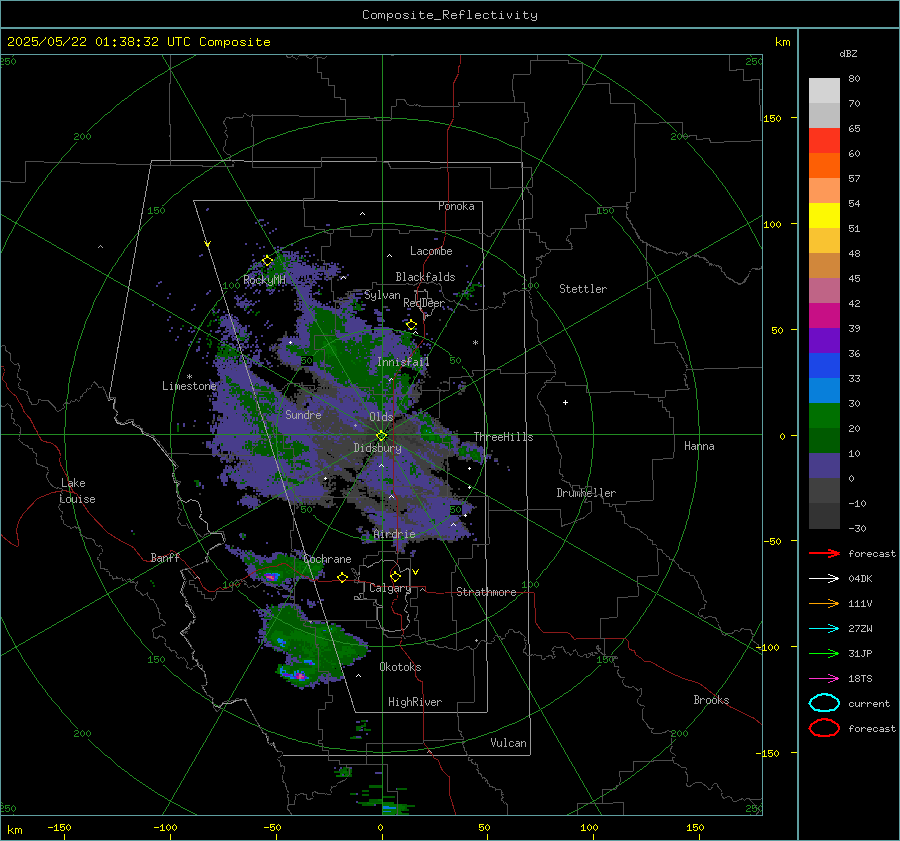
Task: Click the magenta 18TS arrow icon
Action: point(824,679)
